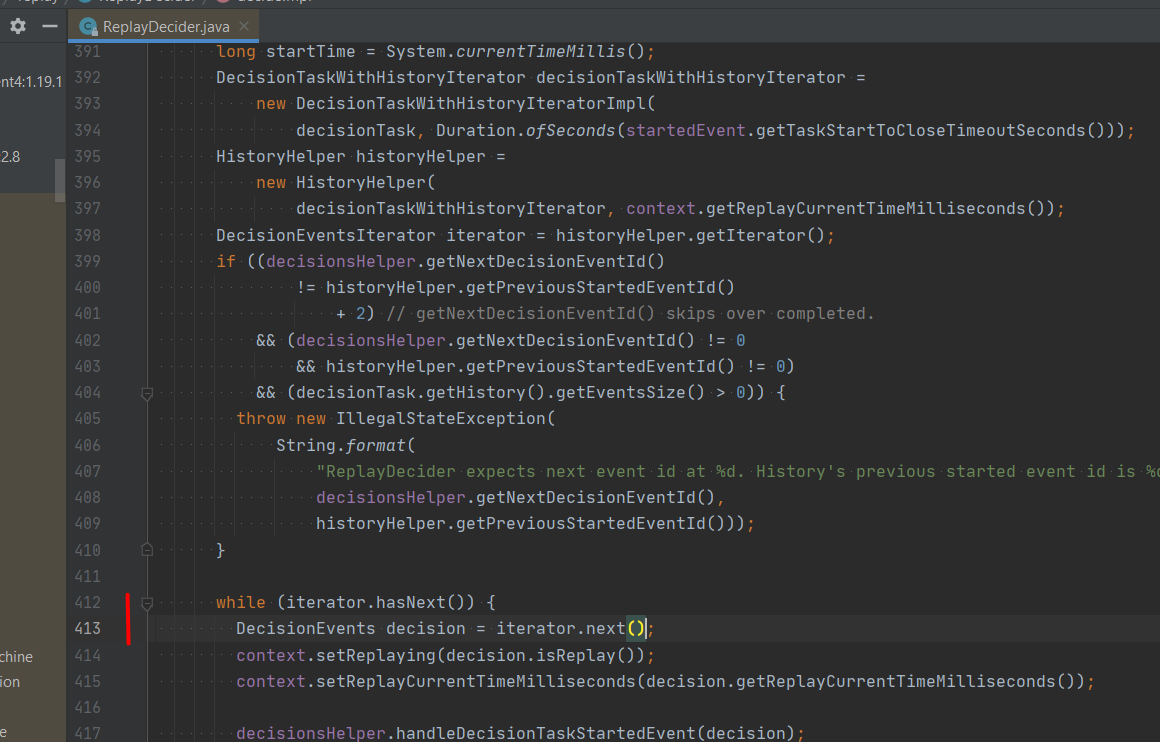The image size is (1160, 742).
Task: Click line number 413 in the gutter
Action: point(87,629)
